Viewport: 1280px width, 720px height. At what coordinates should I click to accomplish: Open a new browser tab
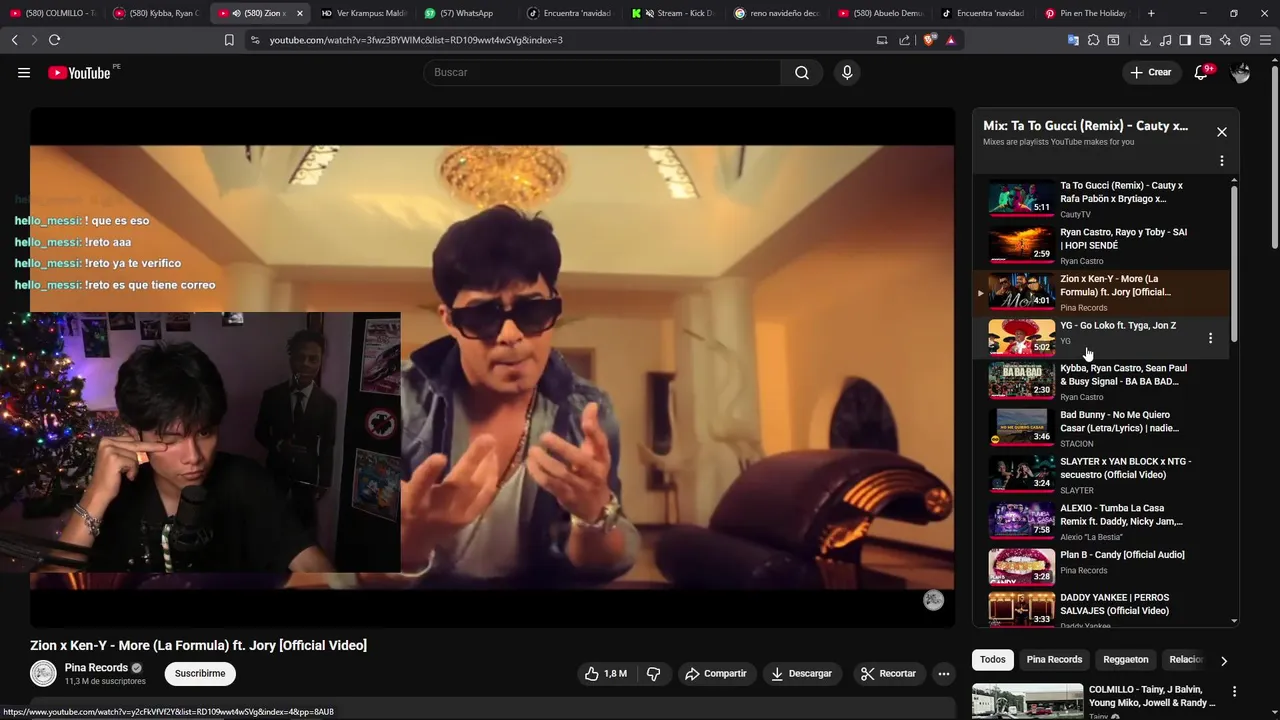click(x=1151, y=13)
